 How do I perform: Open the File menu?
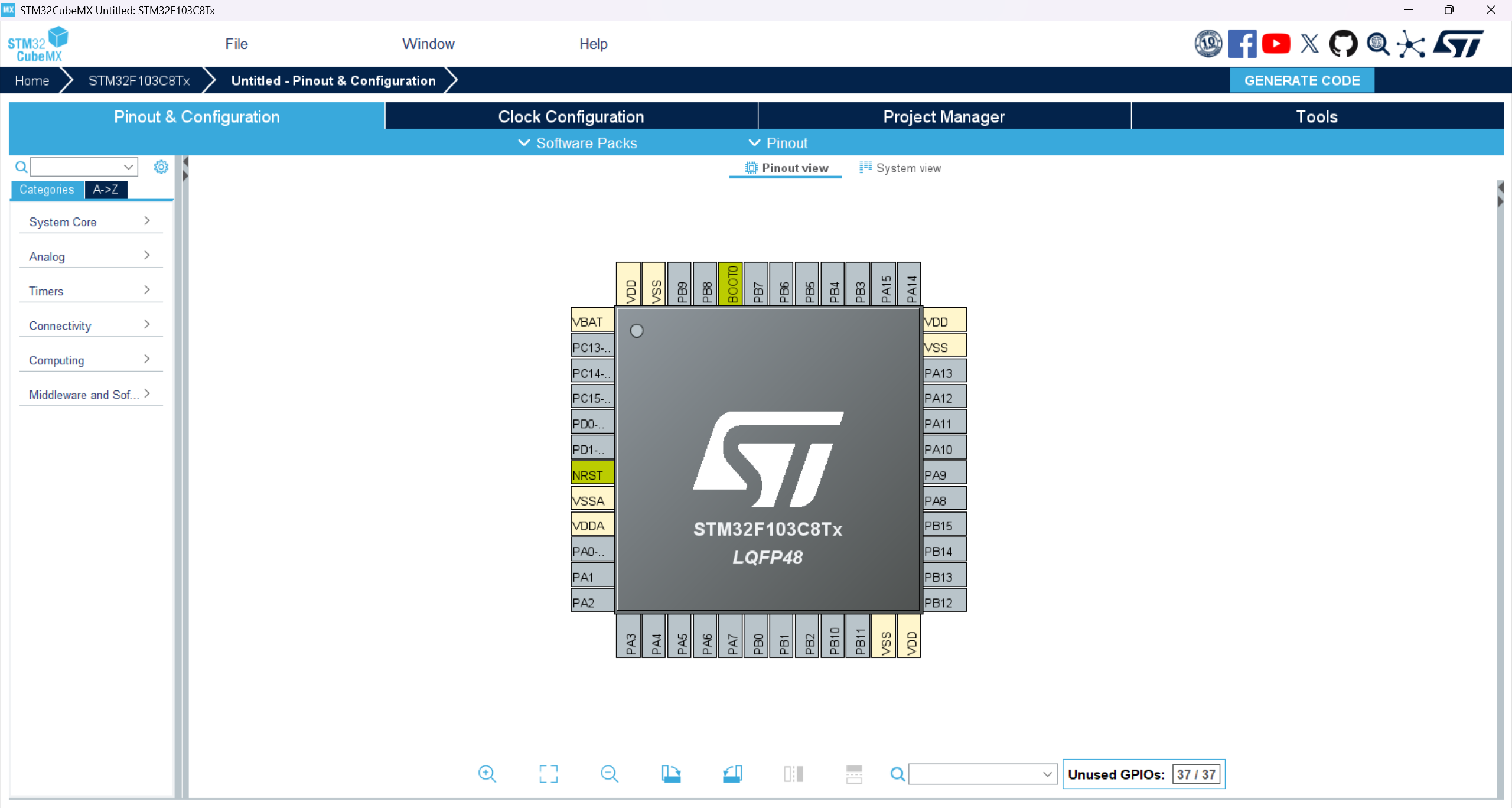click(x=236, y=44)
